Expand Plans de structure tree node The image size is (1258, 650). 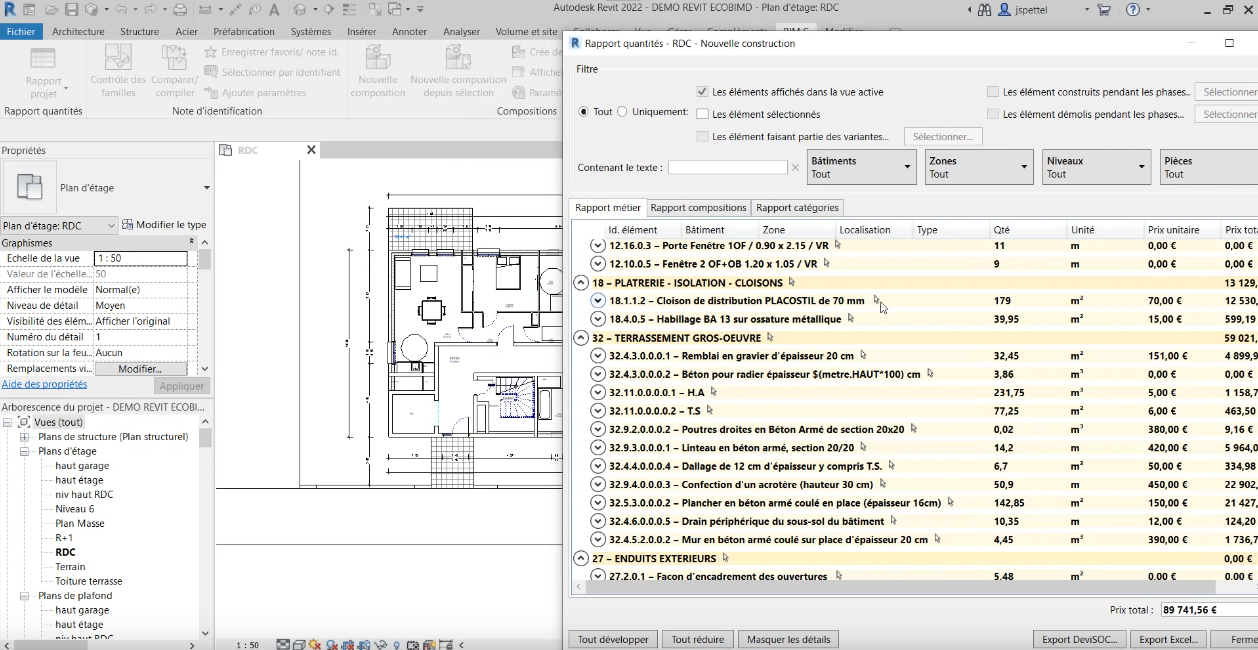(x=24, y=437)
